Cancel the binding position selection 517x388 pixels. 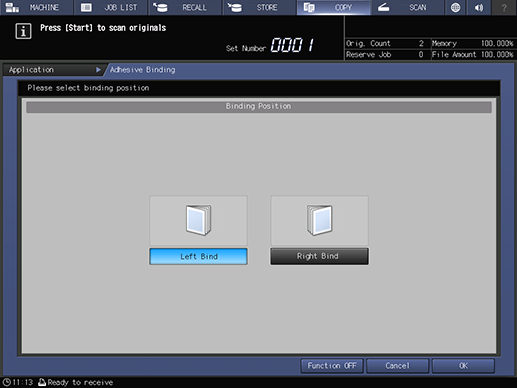(x=397, y=366)
